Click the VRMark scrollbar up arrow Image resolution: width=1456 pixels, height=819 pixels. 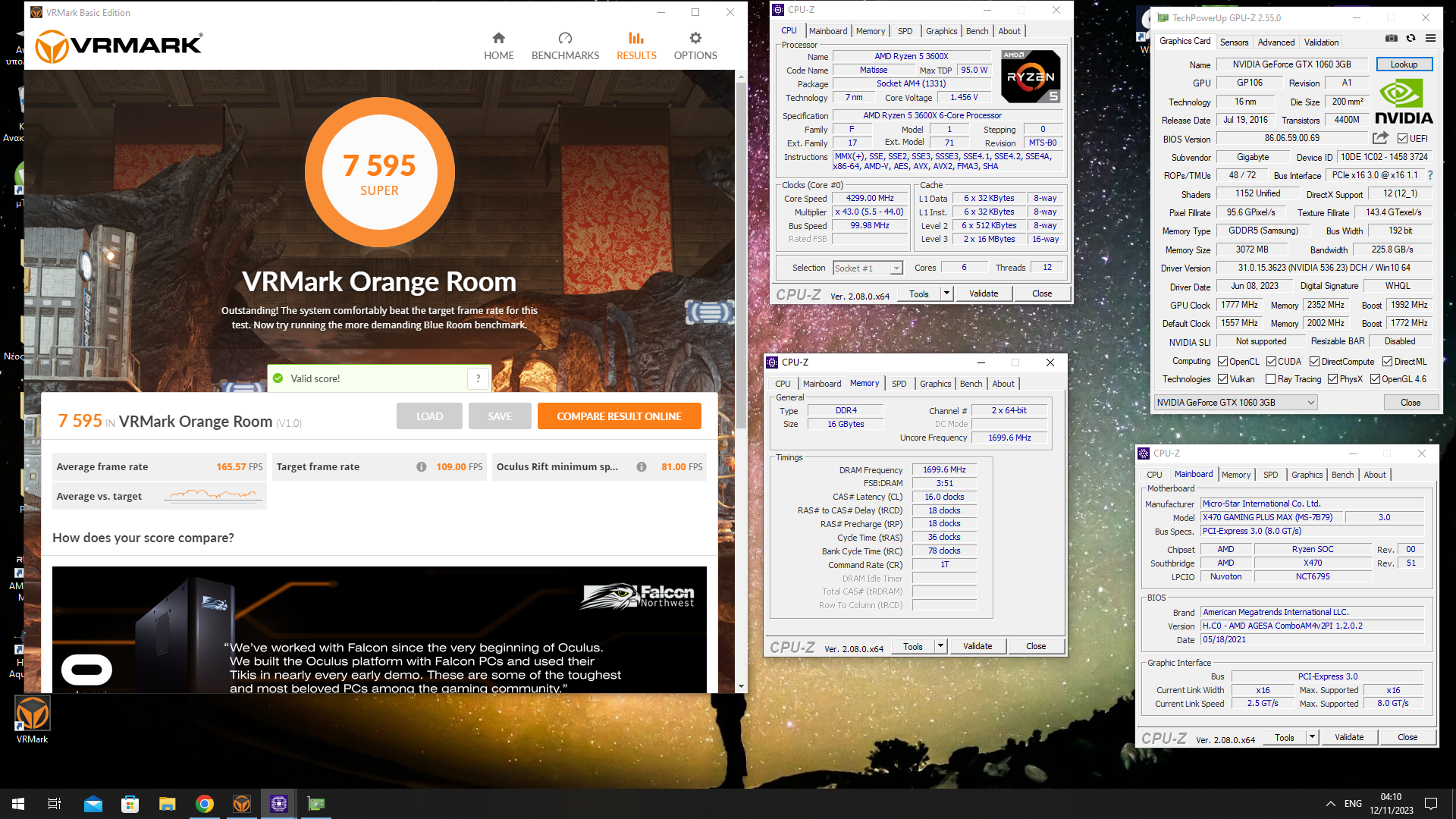click(741, 76)
